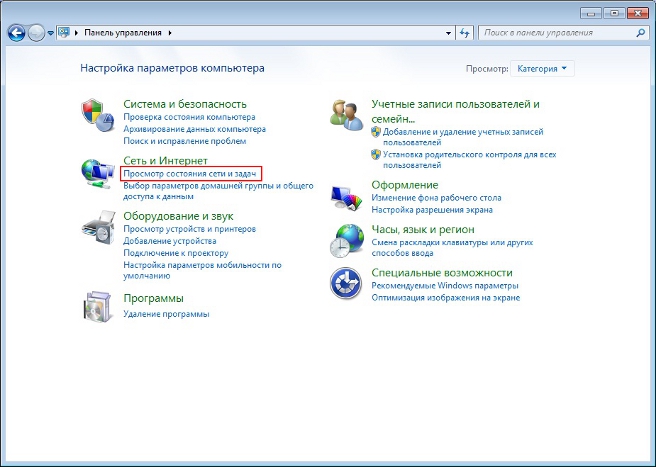Click the Оформление monitor color icon
This screenshot has width=656, height=467.
[346, 198]
